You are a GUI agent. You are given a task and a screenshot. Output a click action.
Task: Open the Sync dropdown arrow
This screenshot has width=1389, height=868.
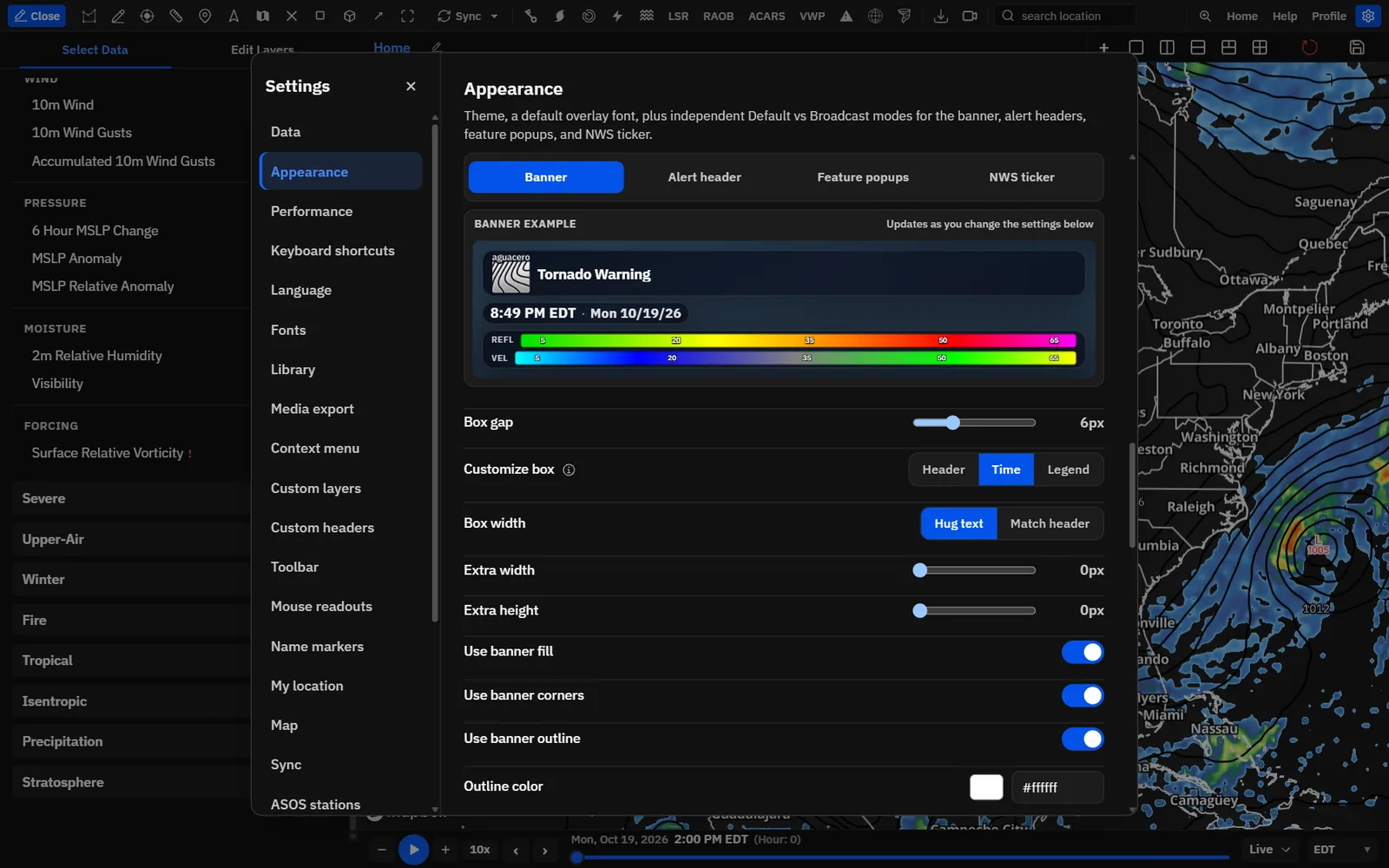(x=495, y=16)
